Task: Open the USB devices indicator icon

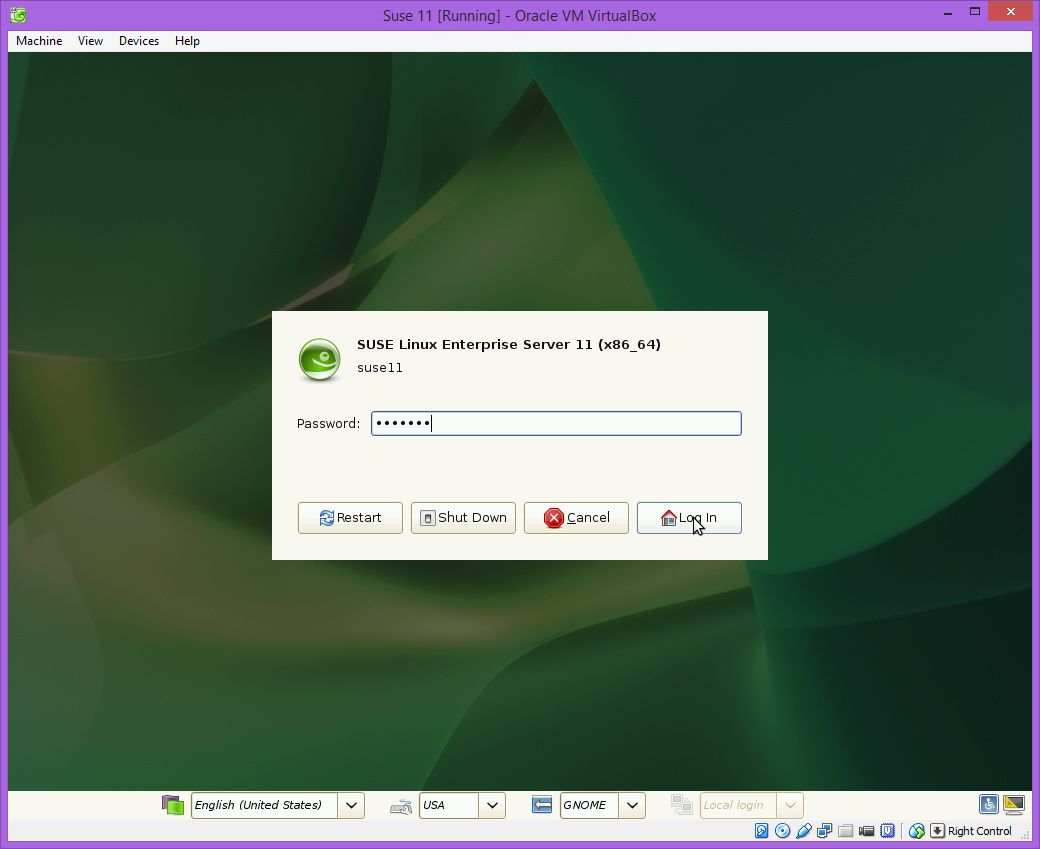Action: tap(804, 830)
